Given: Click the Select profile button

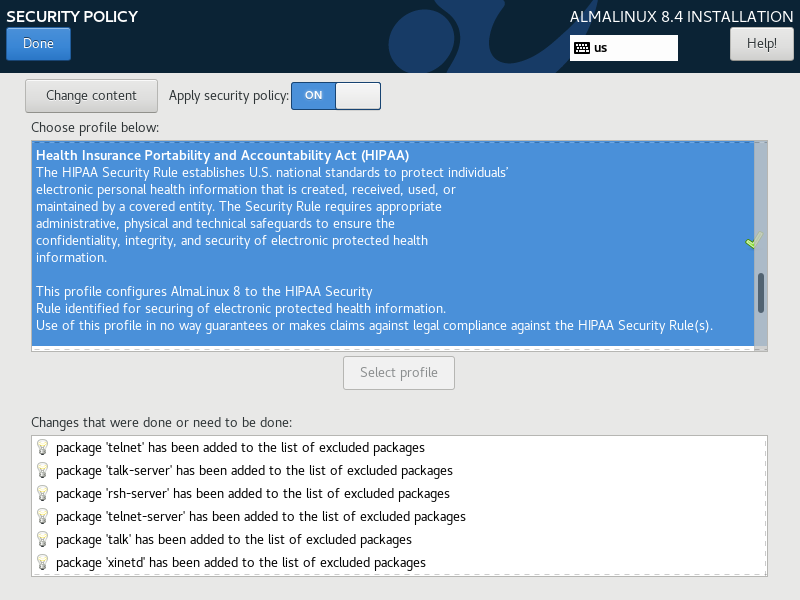Looking at the screenshot, I should 398,373.
